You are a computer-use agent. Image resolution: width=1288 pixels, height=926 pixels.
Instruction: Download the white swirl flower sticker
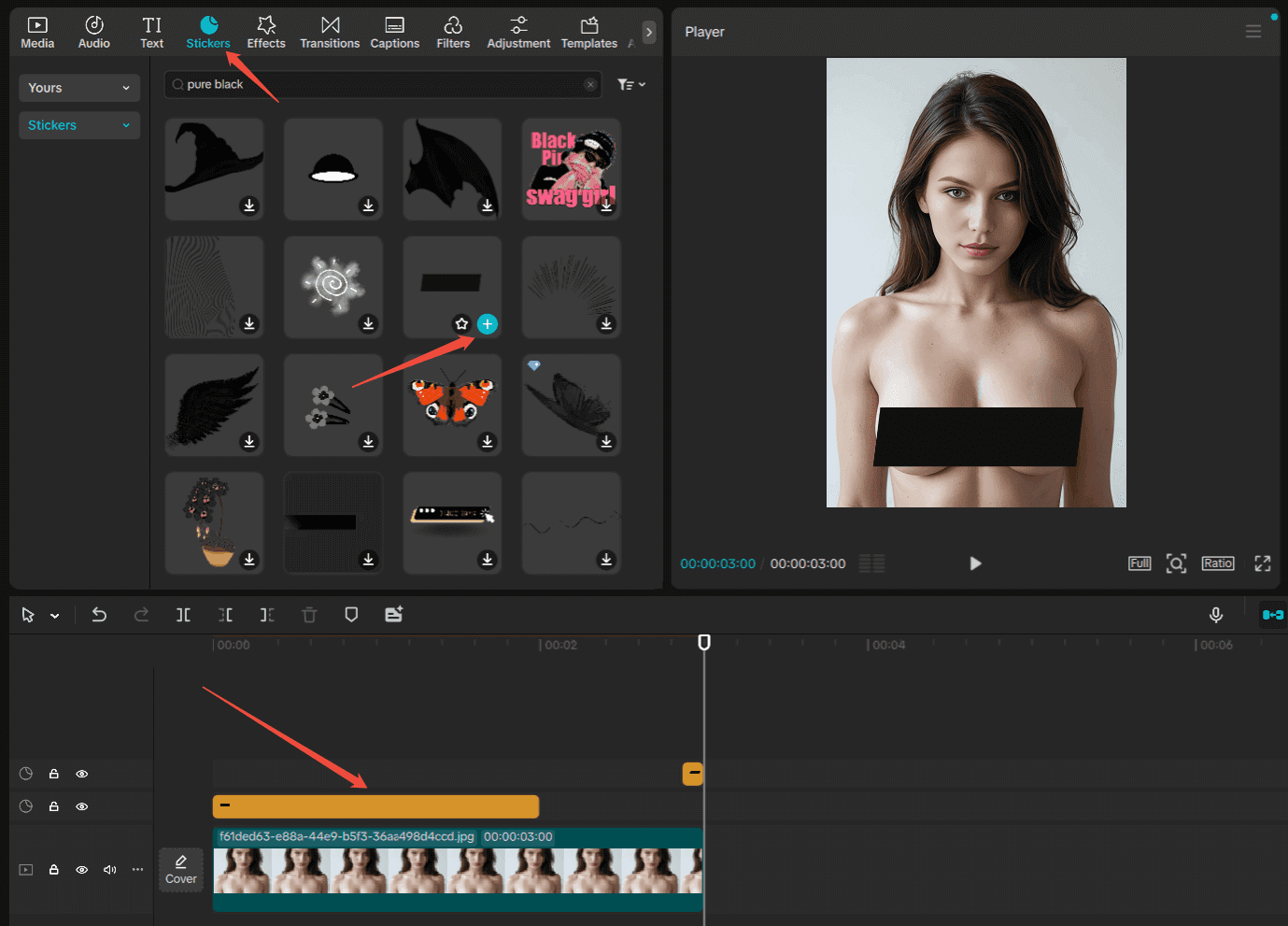368,323
